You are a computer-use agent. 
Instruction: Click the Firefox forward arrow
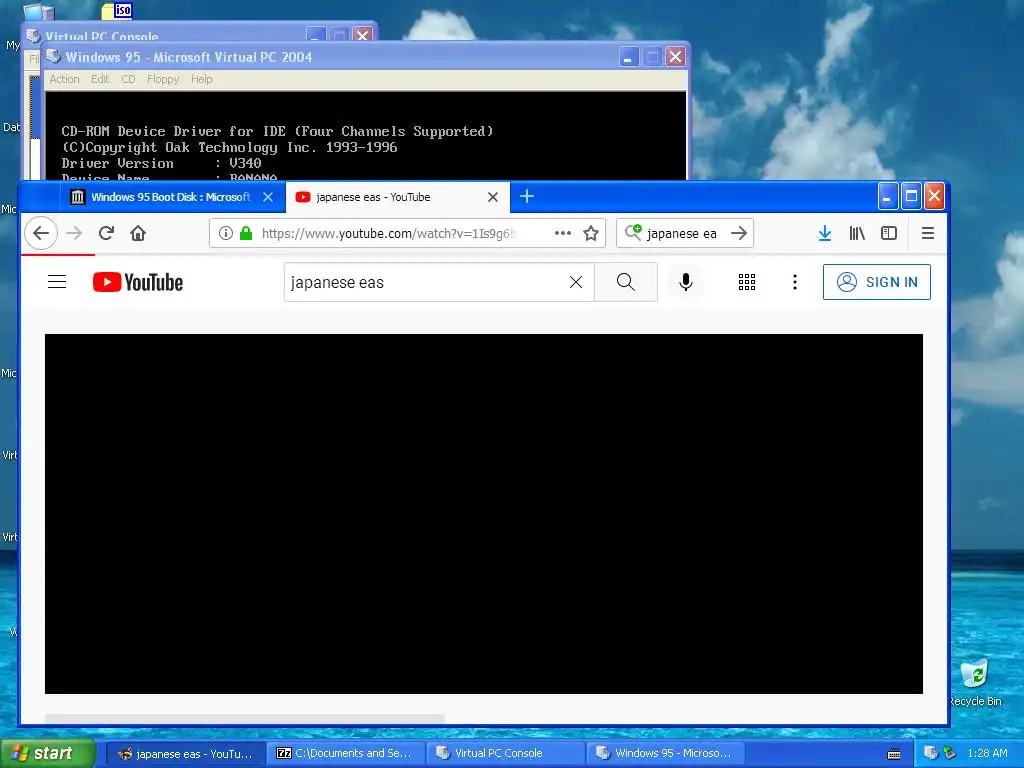[x=74, y=233]
